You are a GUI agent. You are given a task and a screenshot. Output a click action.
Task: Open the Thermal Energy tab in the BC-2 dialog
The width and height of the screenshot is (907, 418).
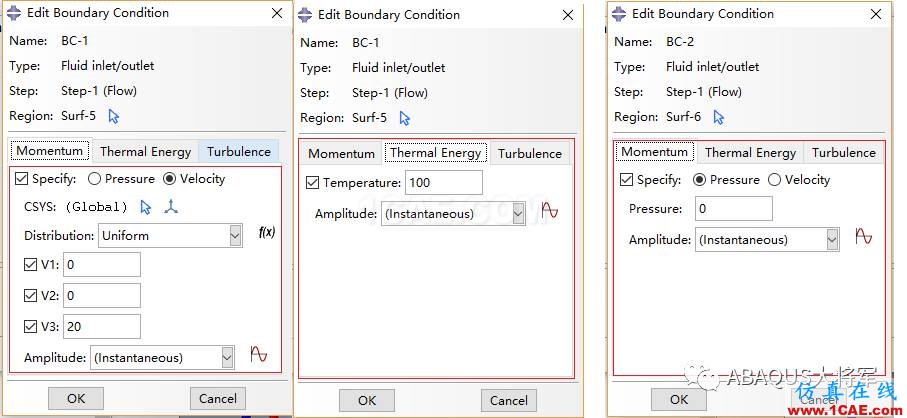750,153
